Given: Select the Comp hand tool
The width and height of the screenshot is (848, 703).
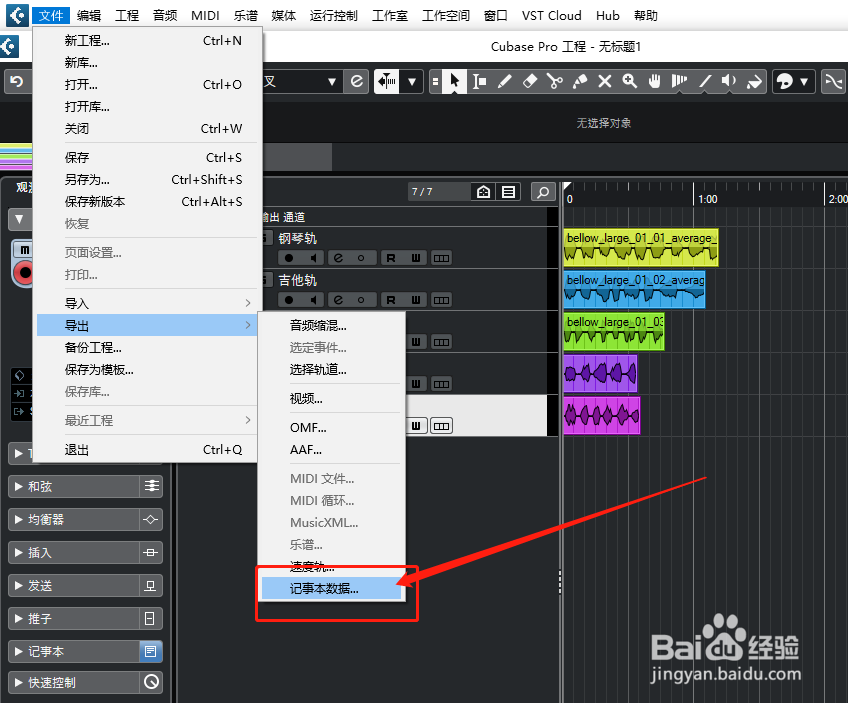Looking at the screenshot, I should coord(654,82).
